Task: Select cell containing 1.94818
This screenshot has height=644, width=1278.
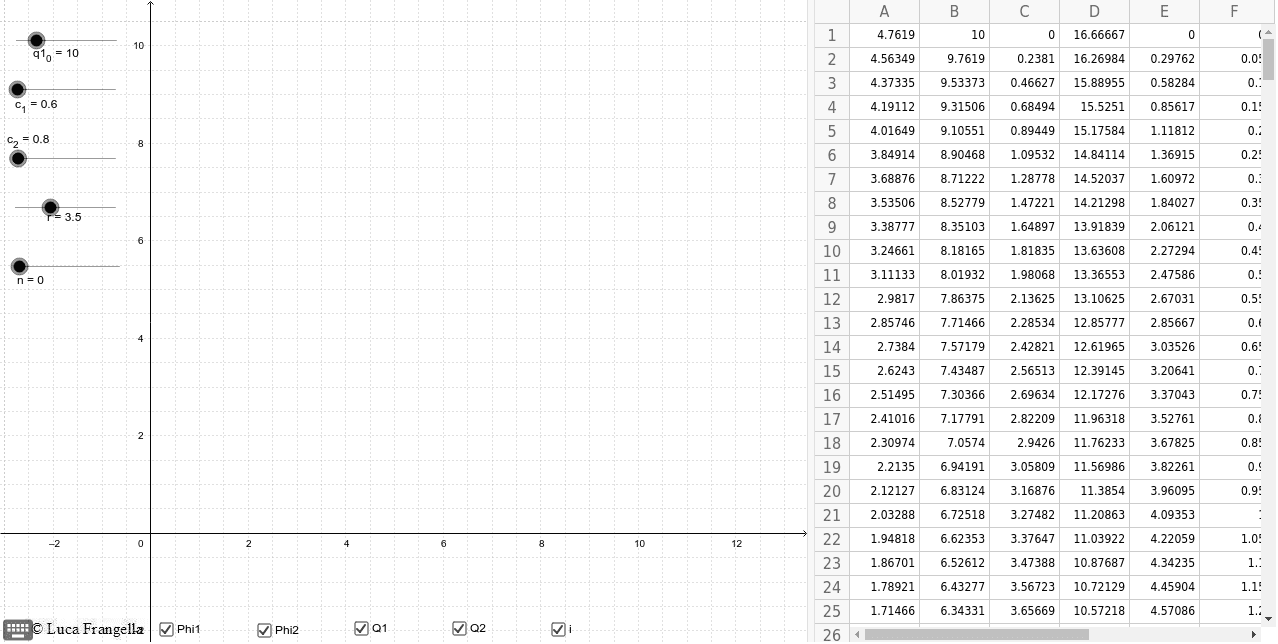Action: pyautogui.click(x=884, y=539)
